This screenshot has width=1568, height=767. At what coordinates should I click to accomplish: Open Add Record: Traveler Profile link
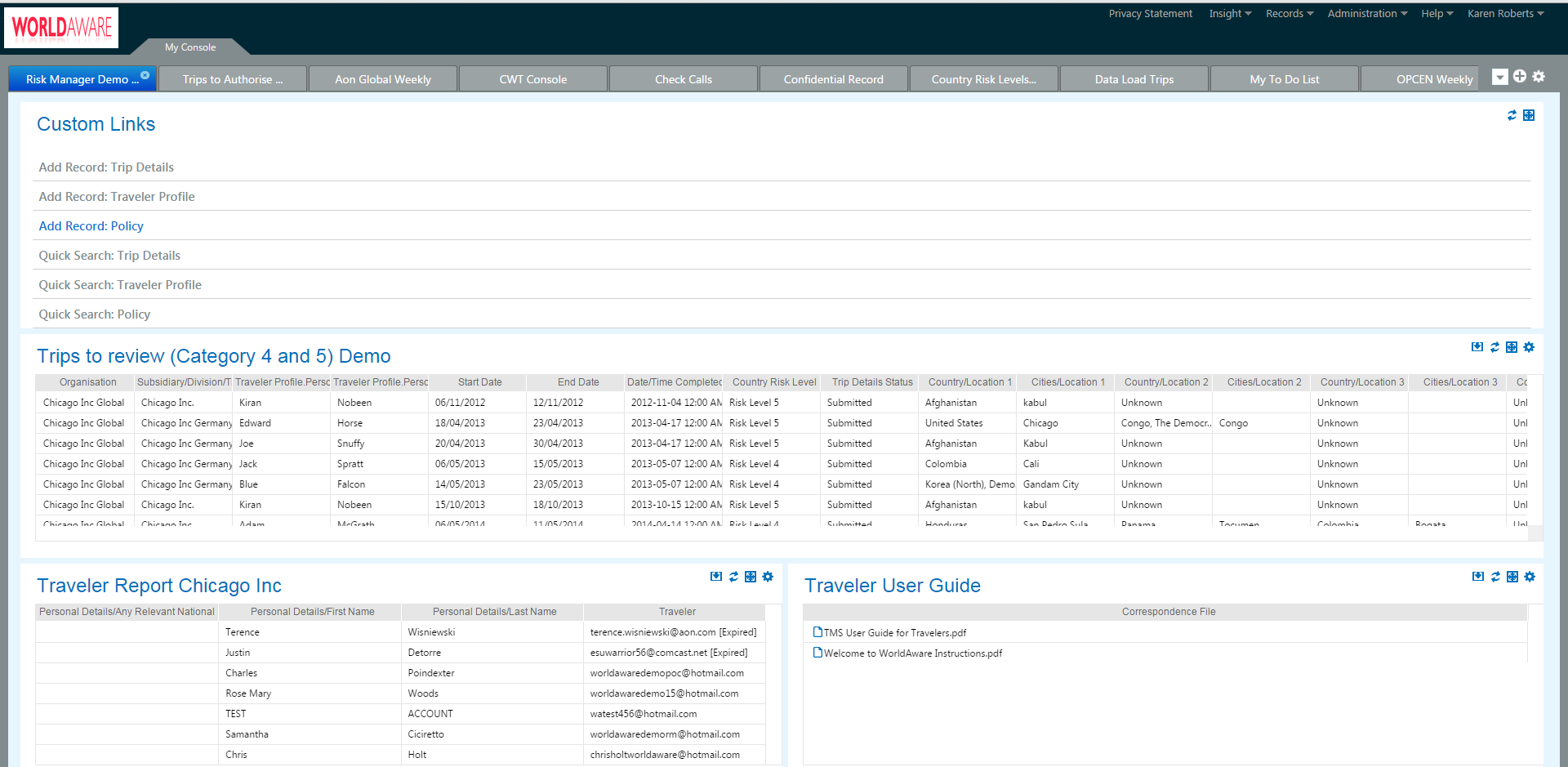[x=117, y=197]
